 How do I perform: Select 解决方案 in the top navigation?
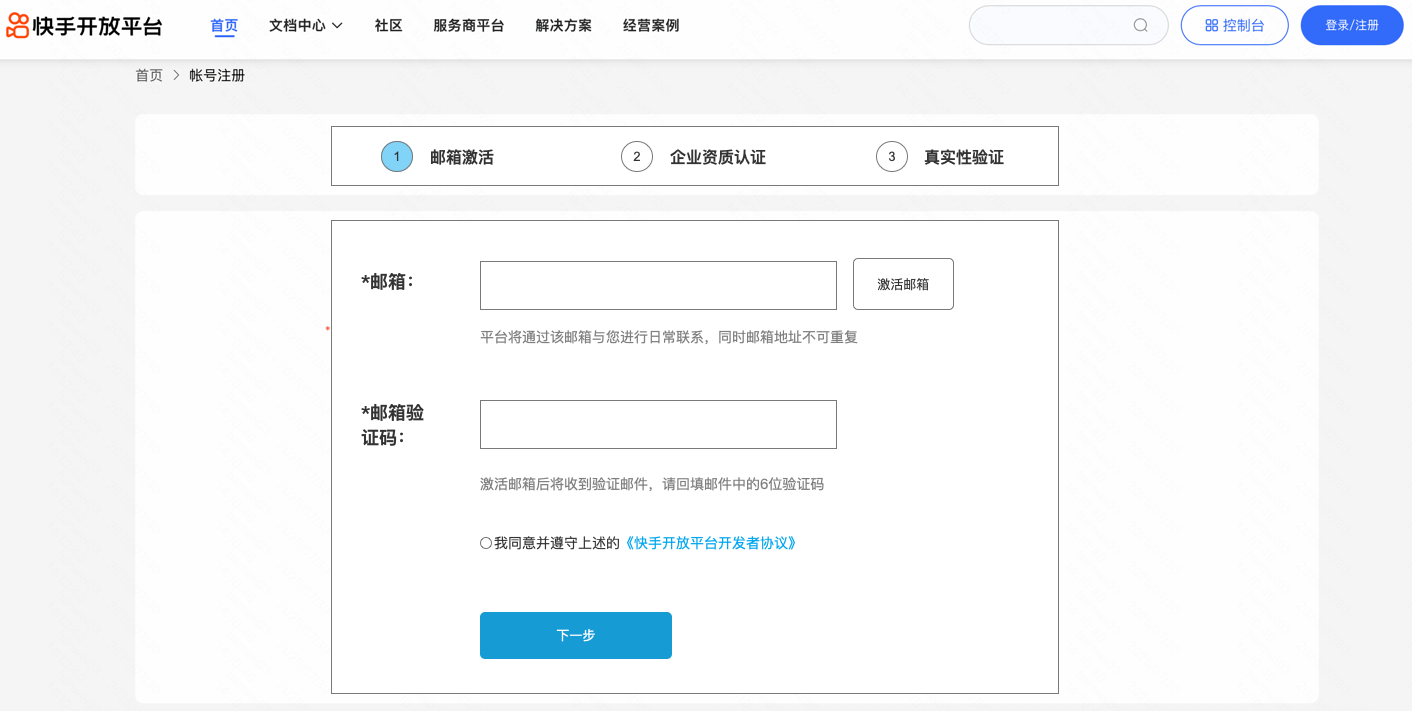(563, 25)
